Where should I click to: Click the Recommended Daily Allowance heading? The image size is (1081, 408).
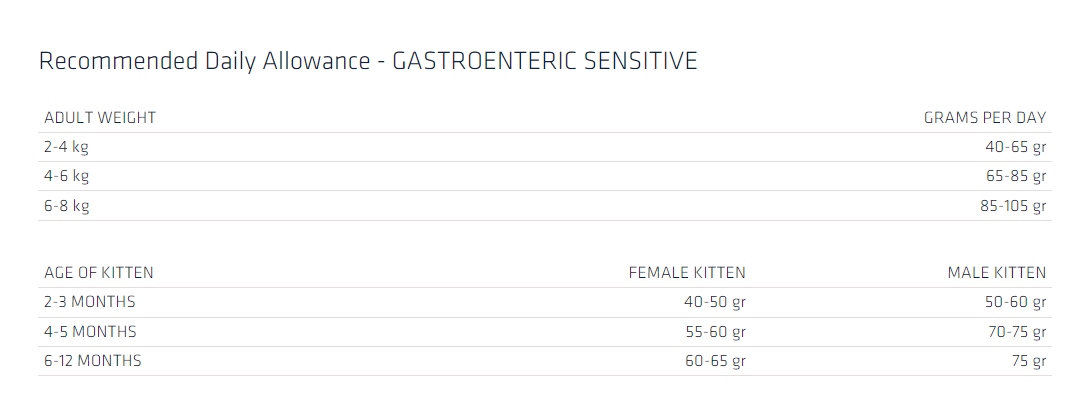tap(368, 61)
